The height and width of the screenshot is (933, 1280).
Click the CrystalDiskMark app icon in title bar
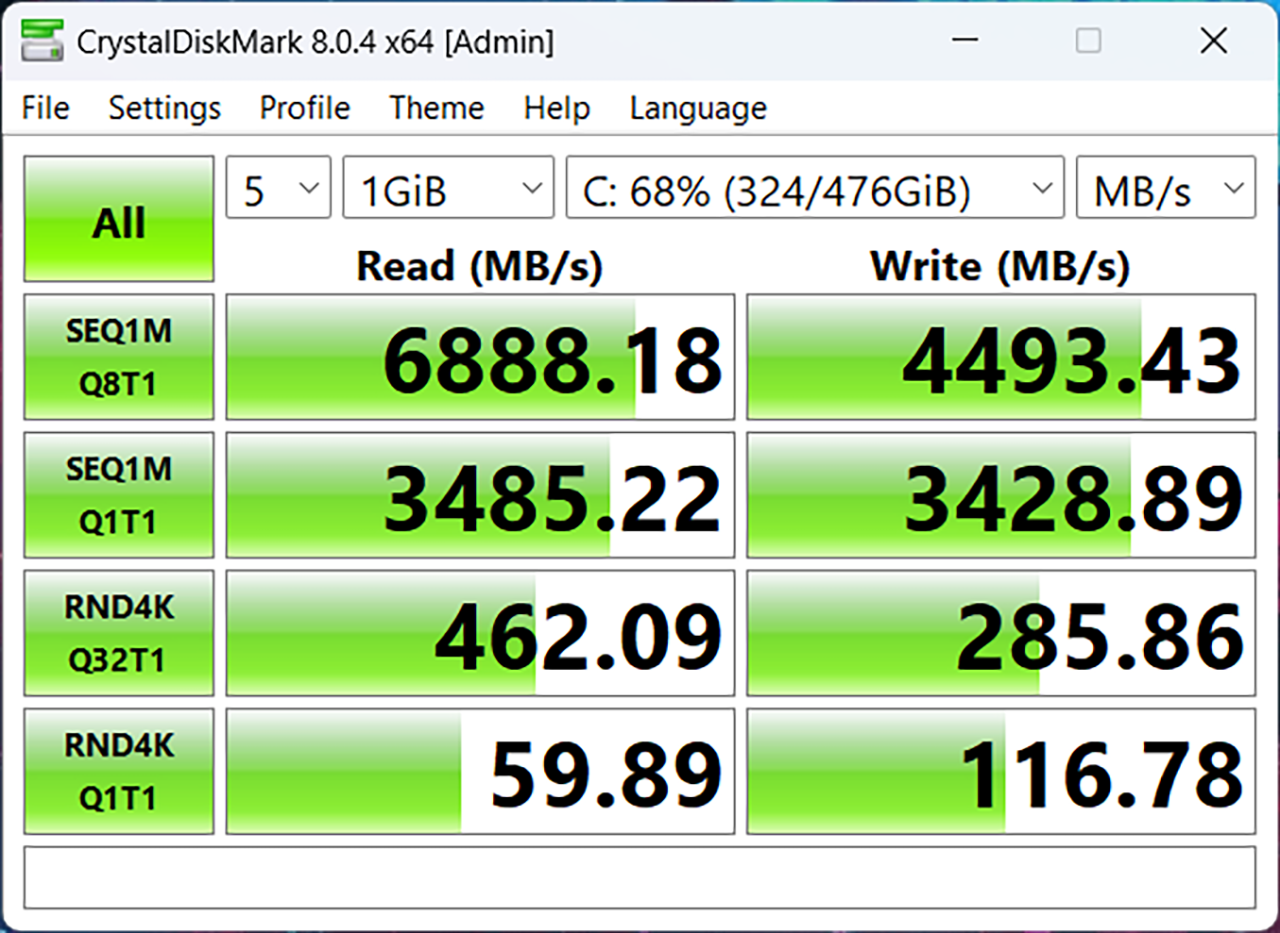coord(42,41)
